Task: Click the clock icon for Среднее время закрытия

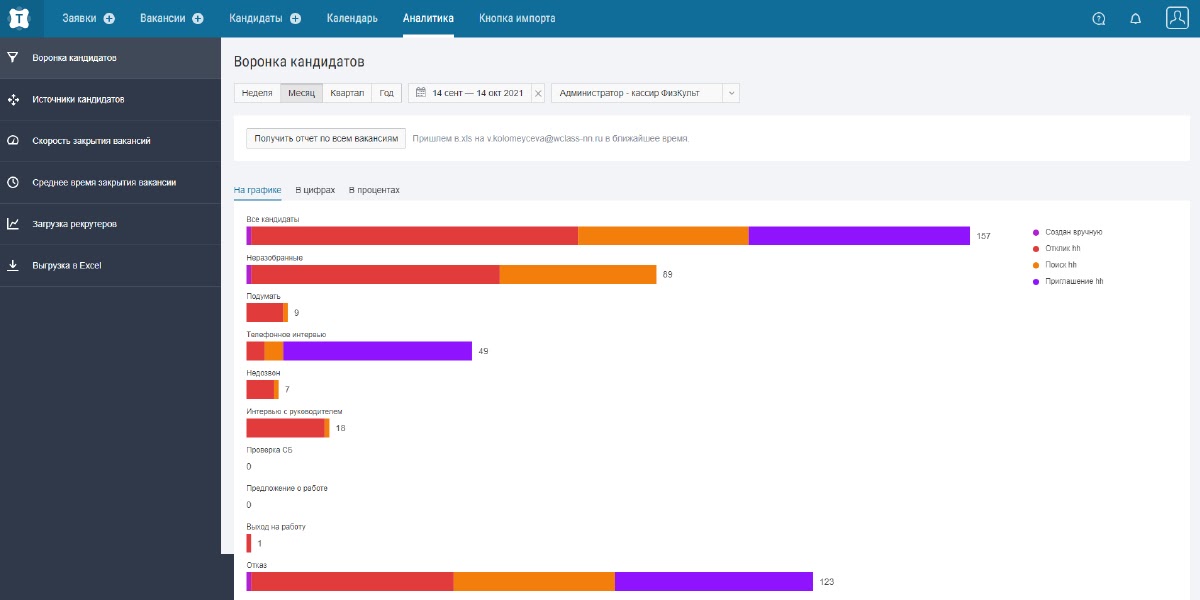Action: click(x=13, y=182)
